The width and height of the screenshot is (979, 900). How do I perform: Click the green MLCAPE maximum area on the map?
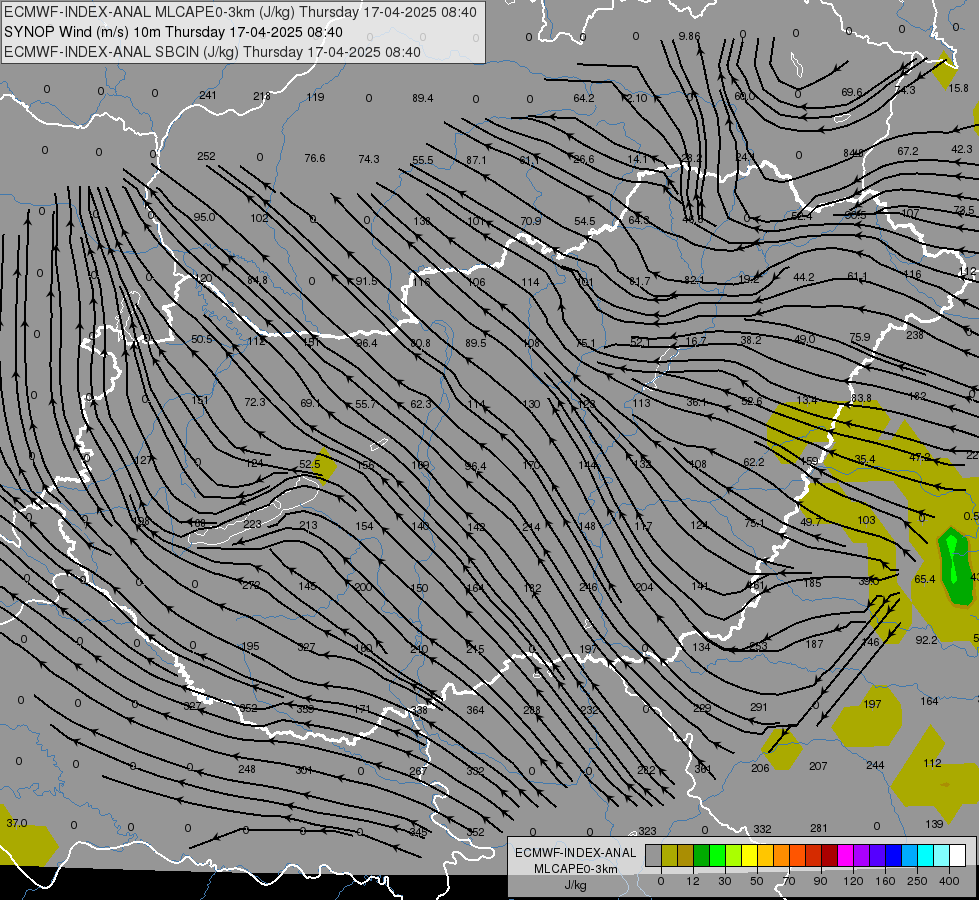click(955, 567)
